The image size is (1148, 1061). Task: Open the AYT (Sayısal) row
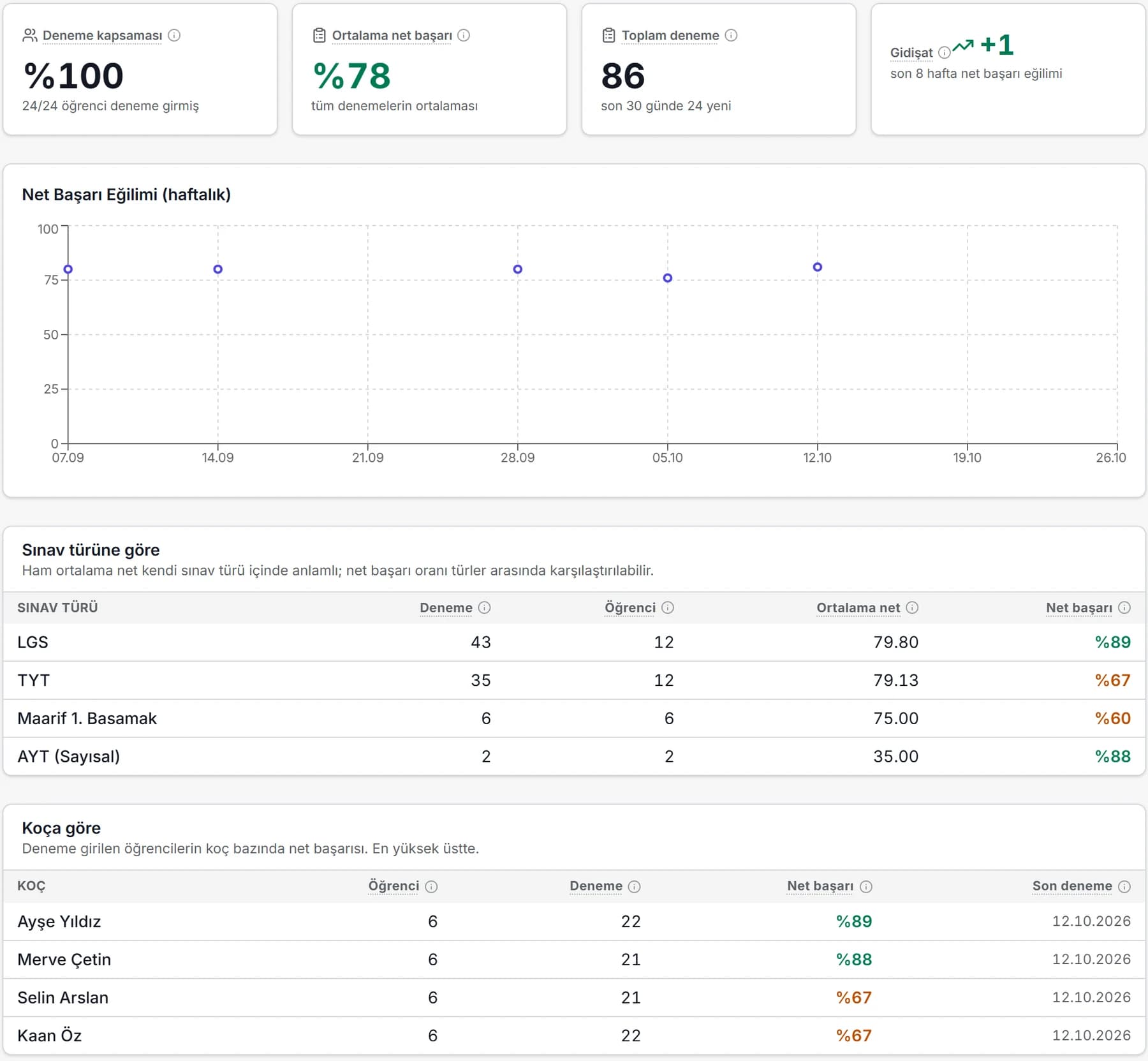(x=574, y=757)
